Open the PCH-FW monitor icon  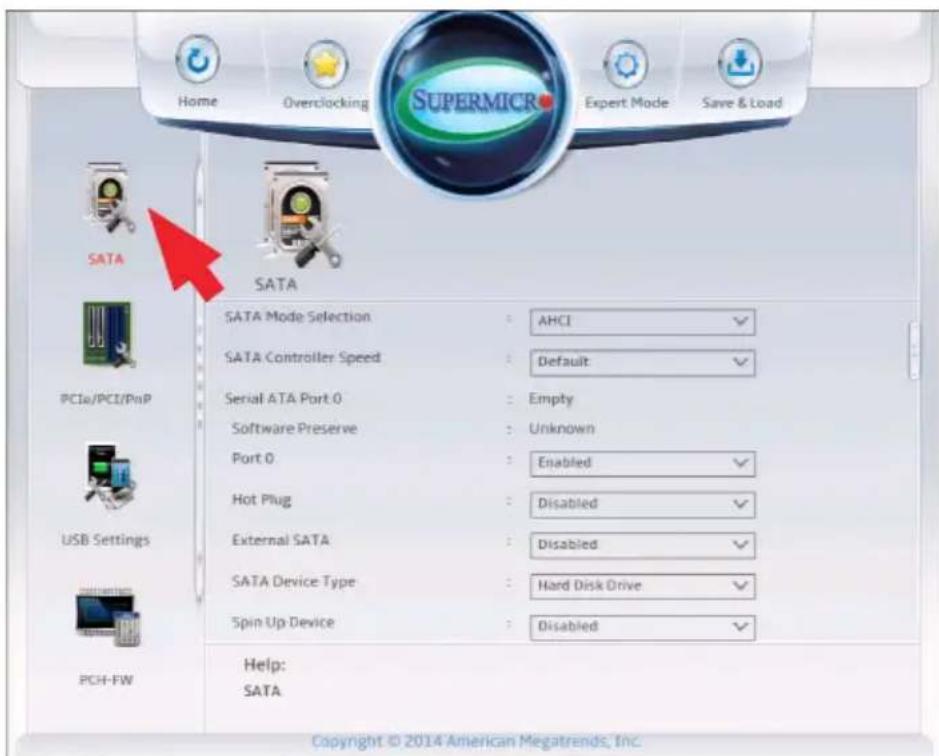click(108, 618)
